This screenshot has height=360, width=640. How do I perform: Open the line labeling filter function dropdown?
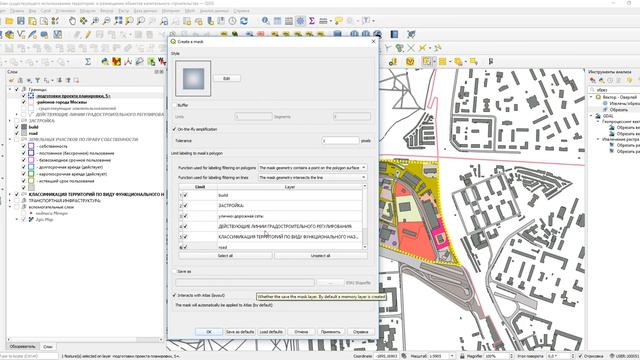click(312, 178)
